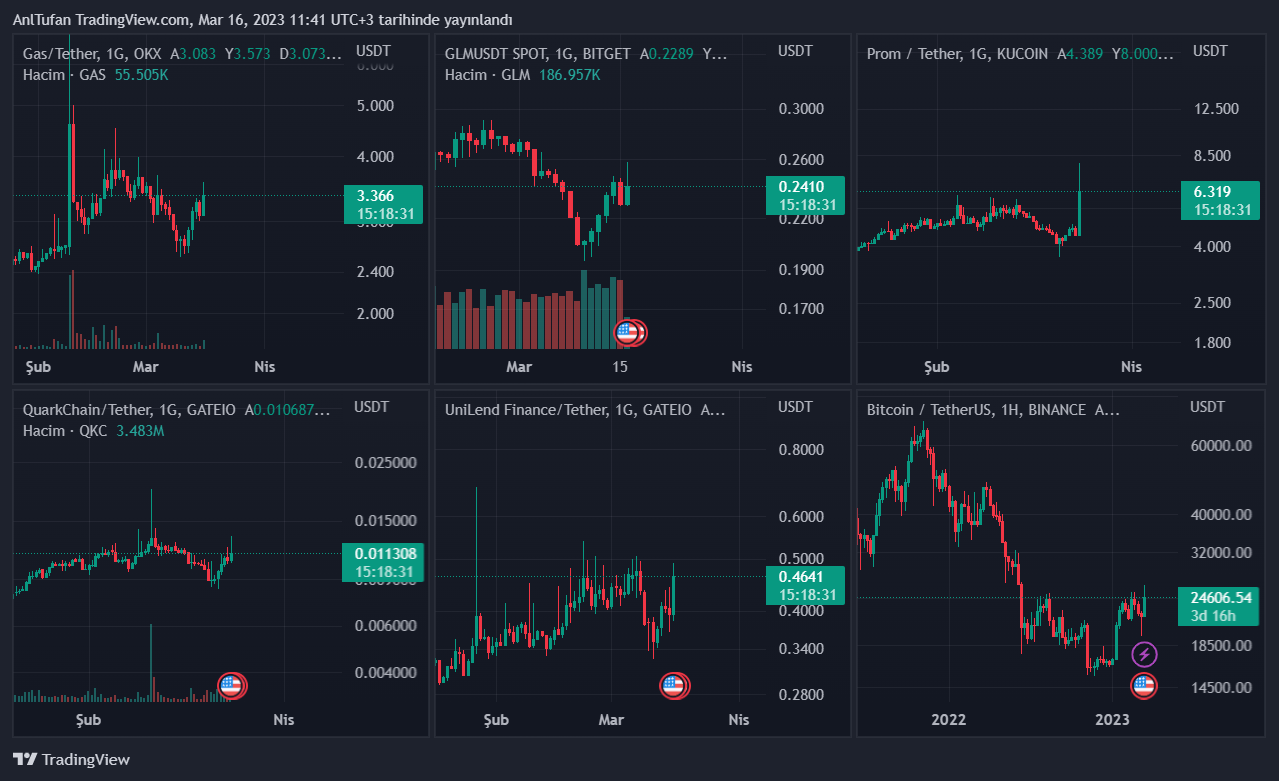Open the USDT currency label on Prom chart

tap(1210, 50)
